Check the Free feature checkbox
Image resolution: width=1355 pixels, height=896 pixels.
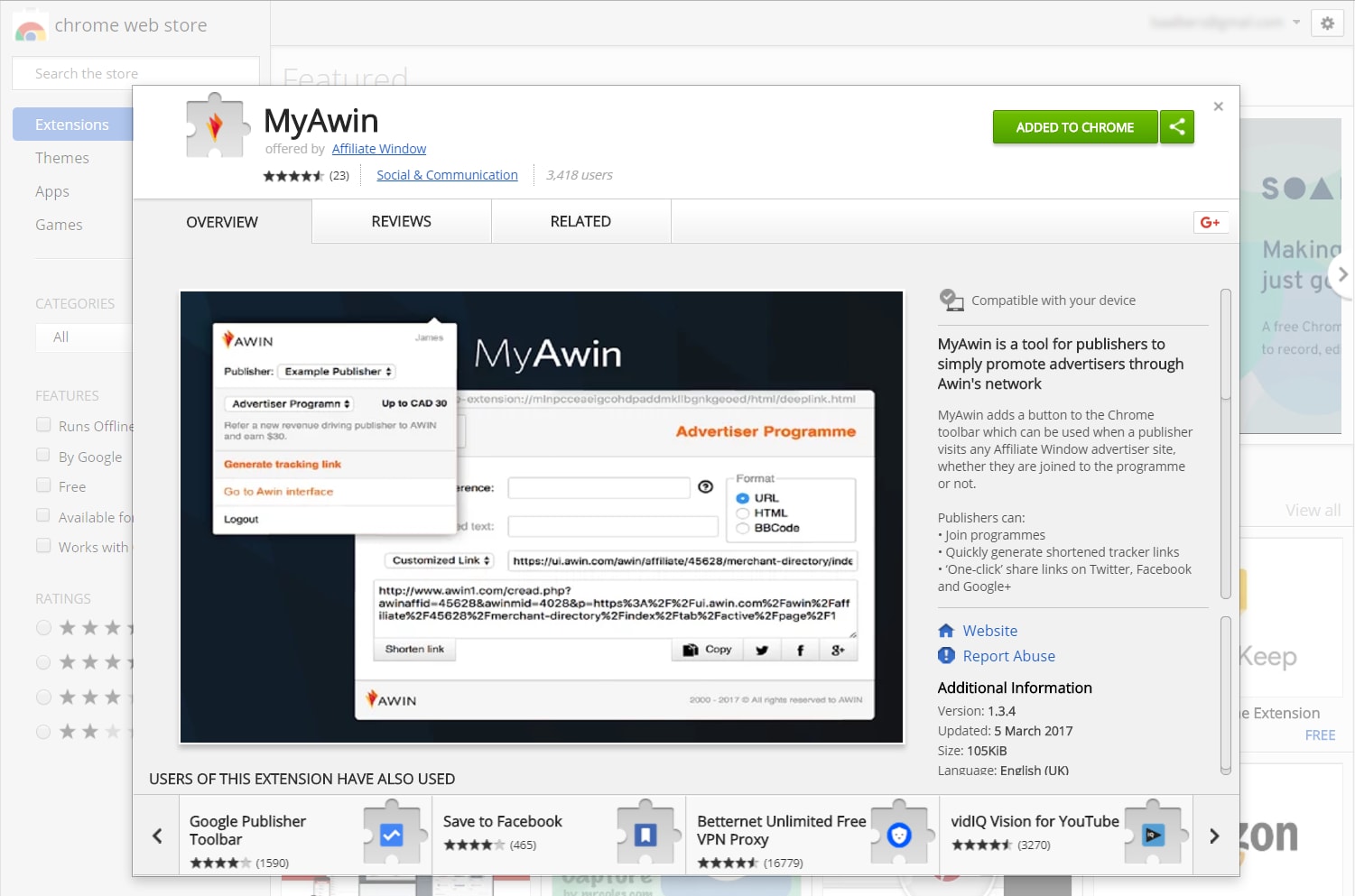(43, 485)
